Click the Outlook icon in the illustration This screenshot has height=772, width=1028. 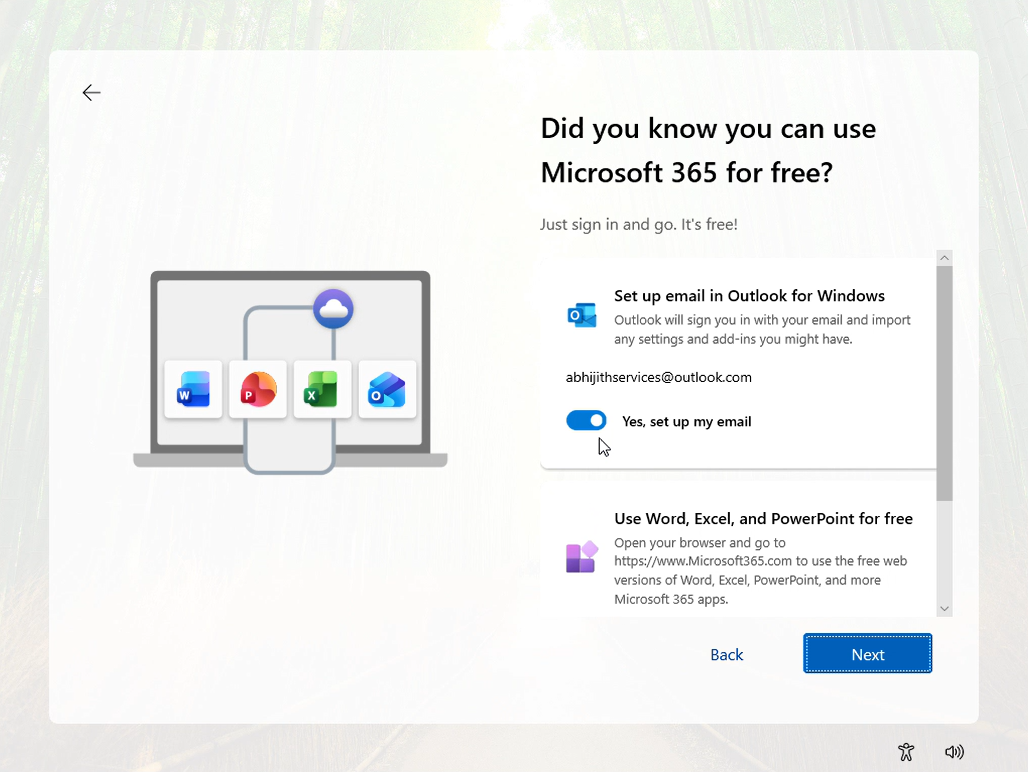(x=387, y=390)
